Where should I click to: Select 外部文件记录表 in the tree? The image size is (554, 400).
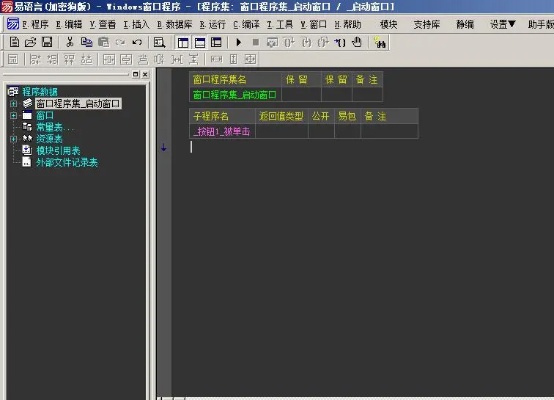pyautogui.click(x=67, y=162)
